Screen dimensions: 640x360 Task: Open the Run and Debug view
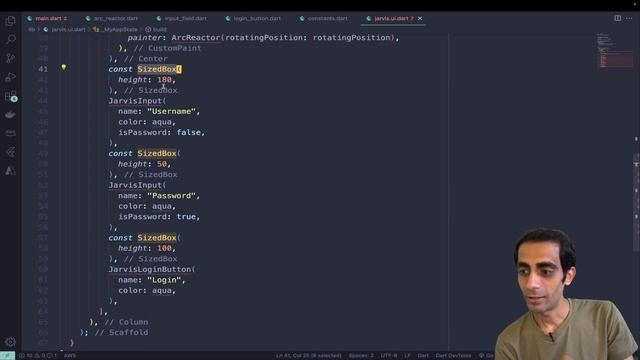coord(11,77)
